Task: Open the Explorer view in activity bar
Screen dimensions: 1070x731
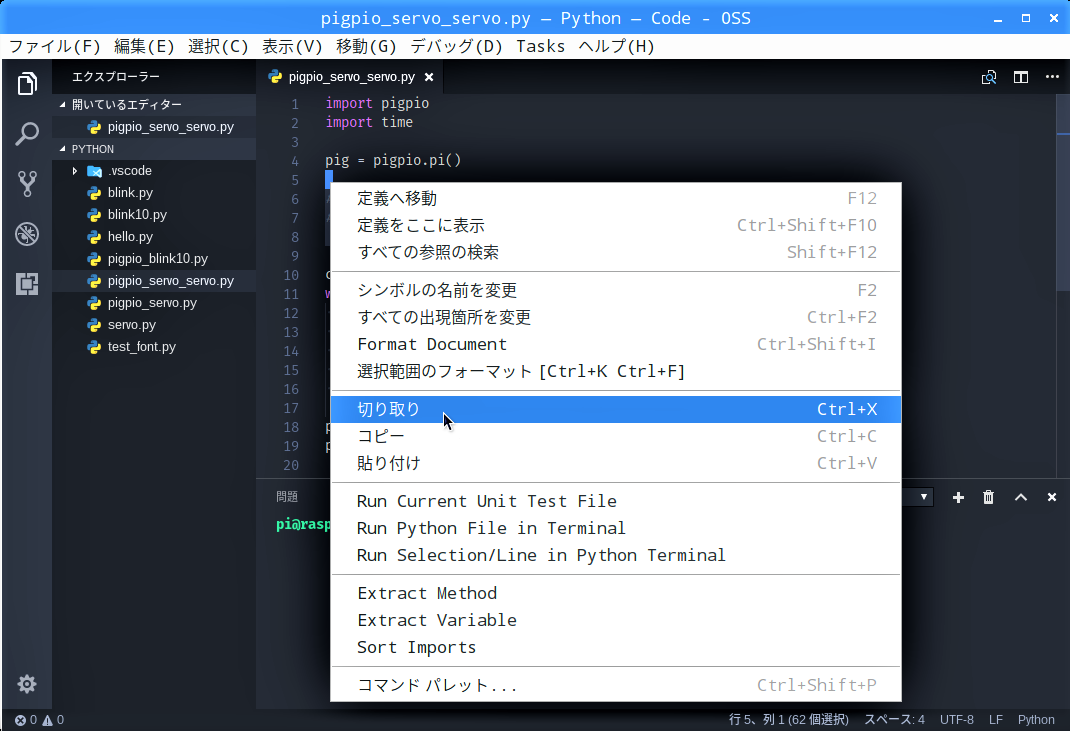Action: [x=27, y=84]
